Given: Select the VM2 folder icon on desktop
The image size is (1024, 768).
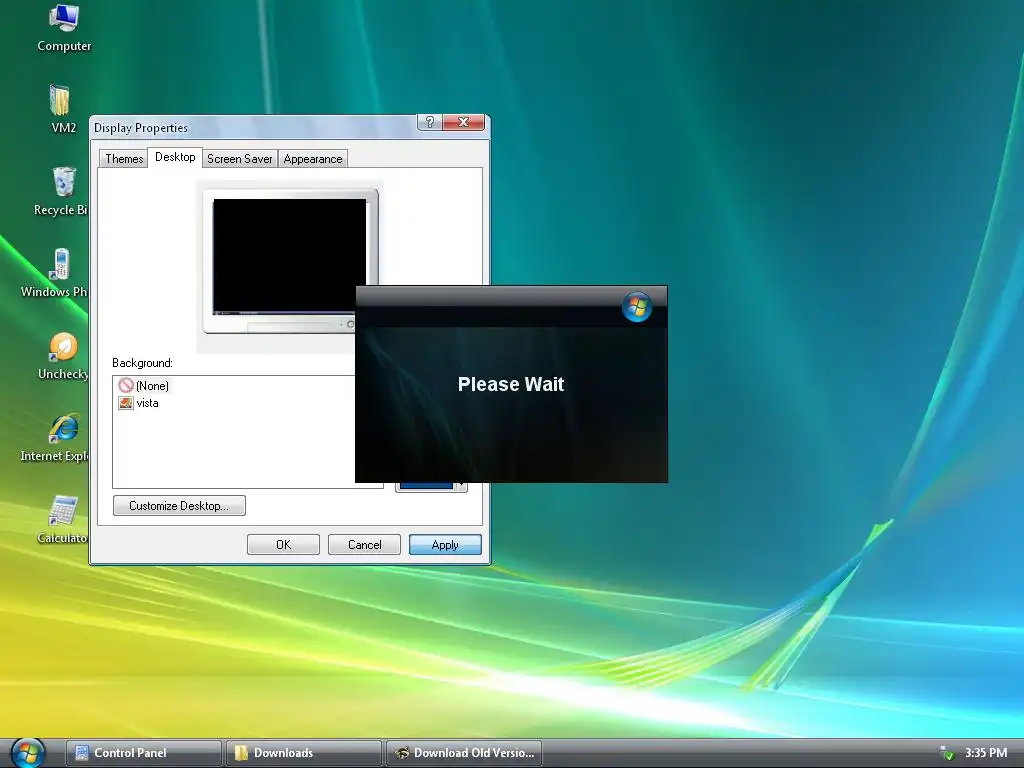Looking at the screenshot, I should [62, 109].
